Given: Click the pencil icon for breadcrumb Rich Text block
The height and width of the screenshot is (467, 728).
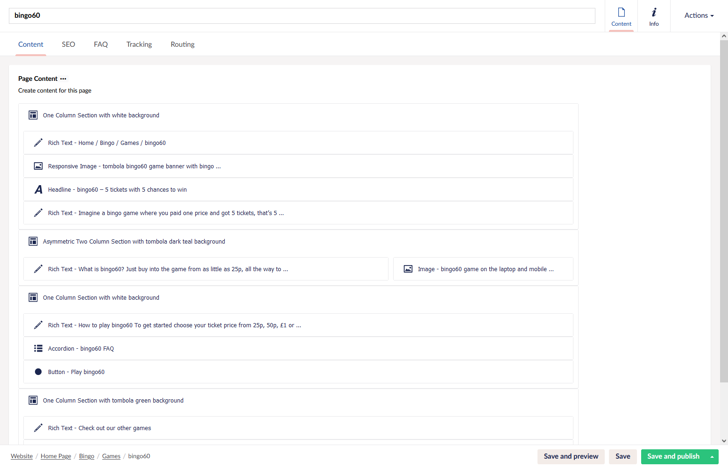Looking at the screenshot, I should [x=38, y=143].
